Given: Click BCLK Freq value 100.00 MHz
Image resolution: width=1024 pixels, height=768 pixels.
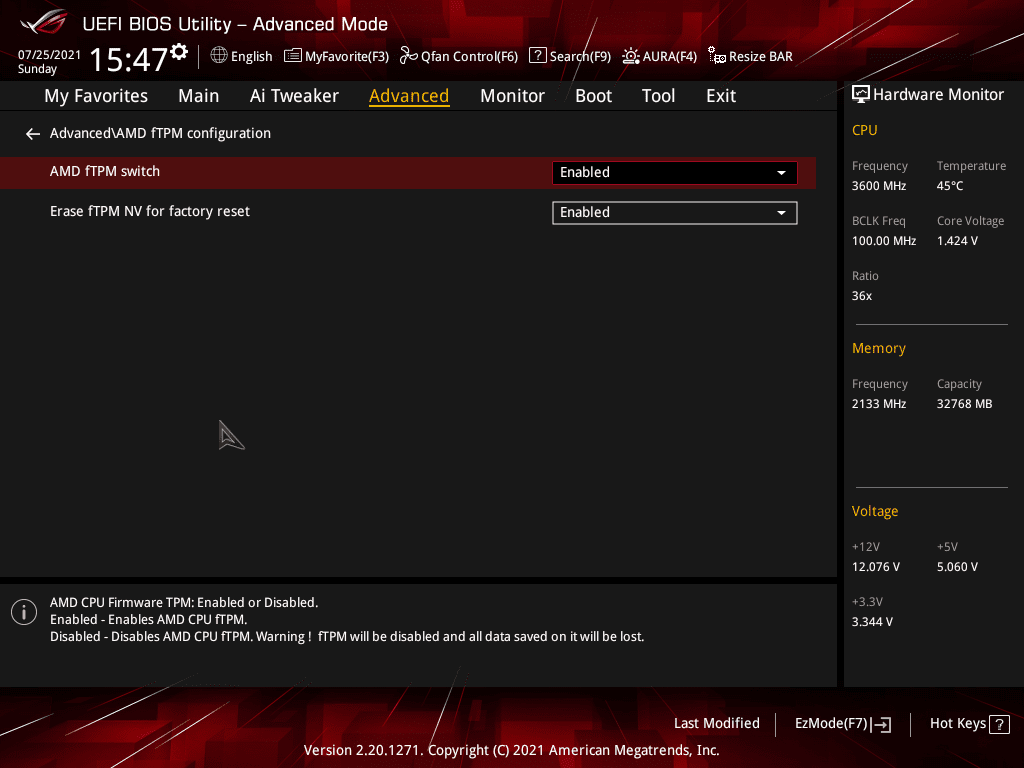Looking at the screenshot, I should [x=884, y=241].
